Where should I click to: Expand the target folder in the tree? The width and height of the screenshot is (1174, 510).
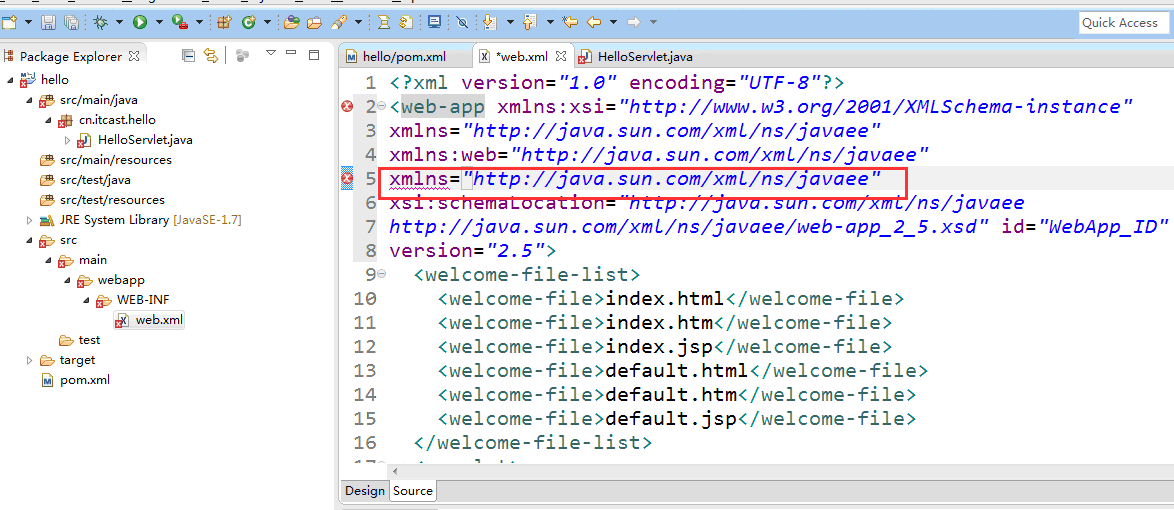30,360
